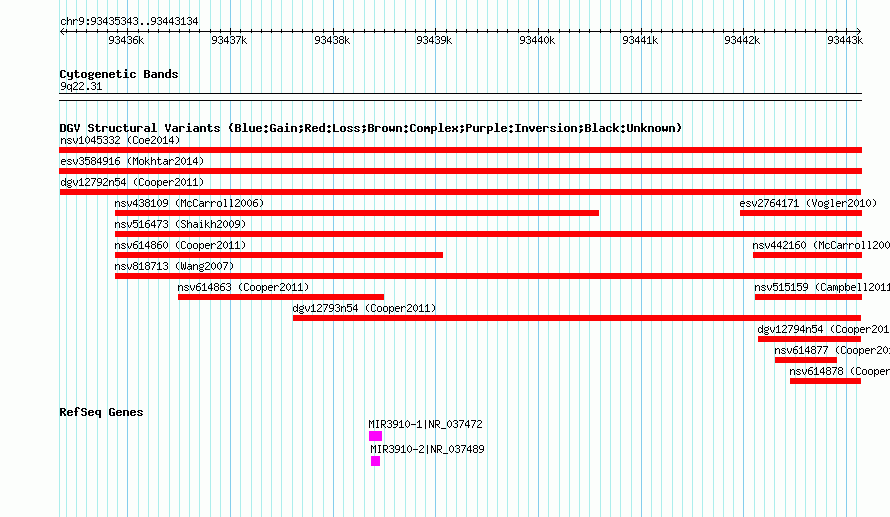
Task: Click the magenta MIR3910-2 gene box
Action: [375, 461]
